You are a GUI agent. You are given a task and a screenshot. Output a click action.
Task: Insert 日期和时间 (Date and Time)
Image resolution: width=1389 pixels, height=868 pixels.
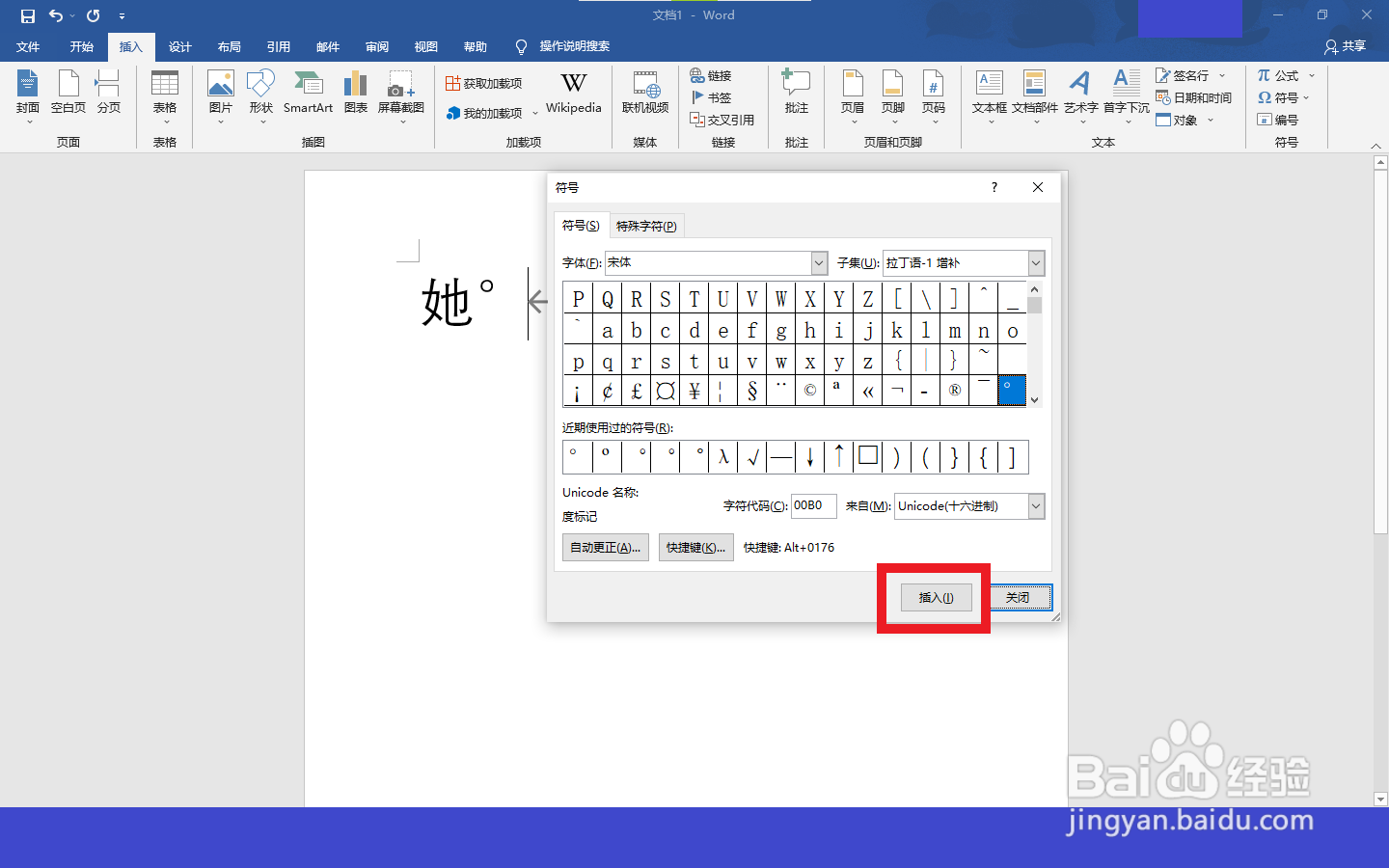[1195, 97]
